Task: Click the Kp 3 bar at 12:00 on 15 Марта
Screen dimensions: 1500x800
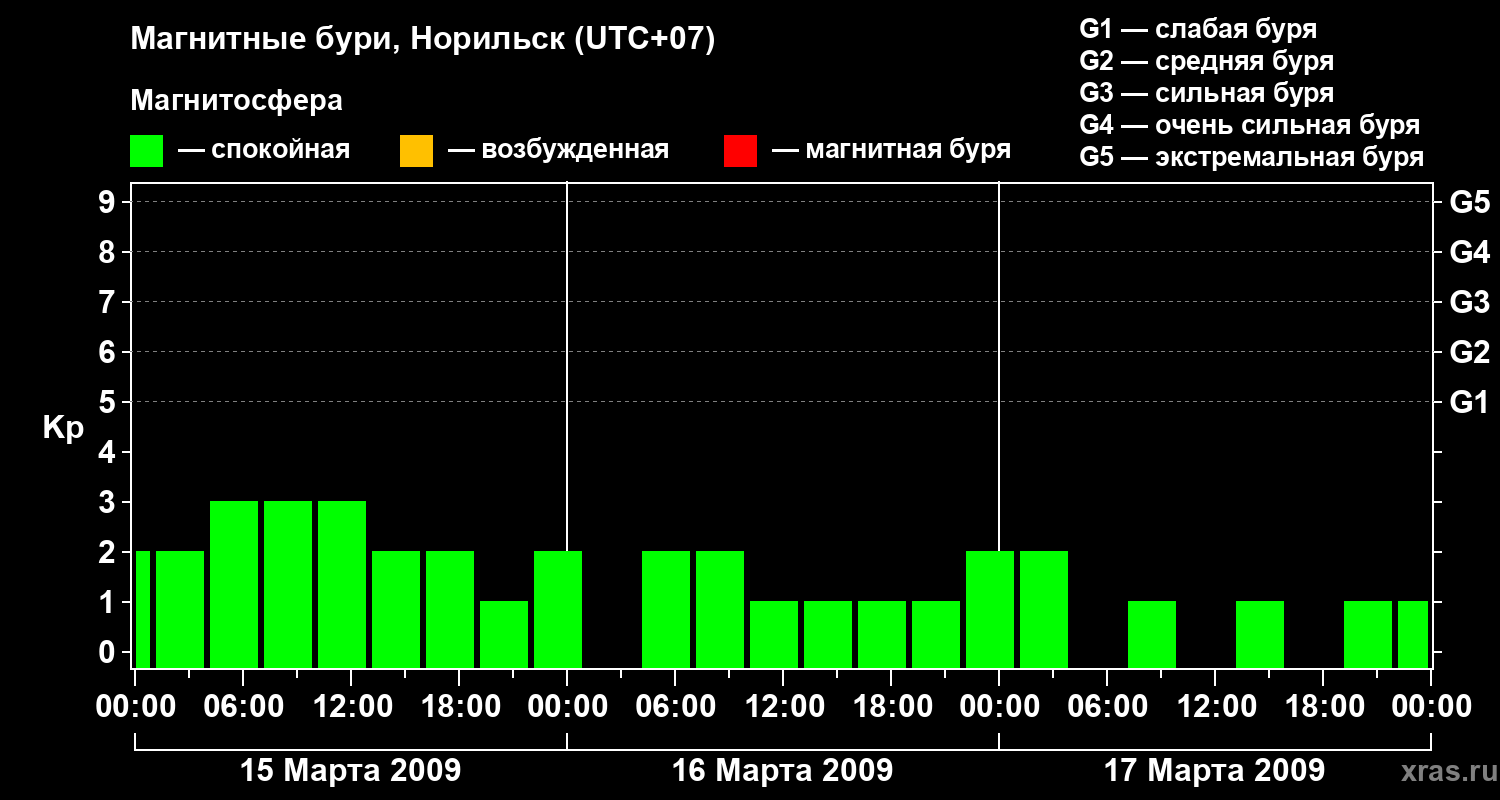Action: point(342,584)
